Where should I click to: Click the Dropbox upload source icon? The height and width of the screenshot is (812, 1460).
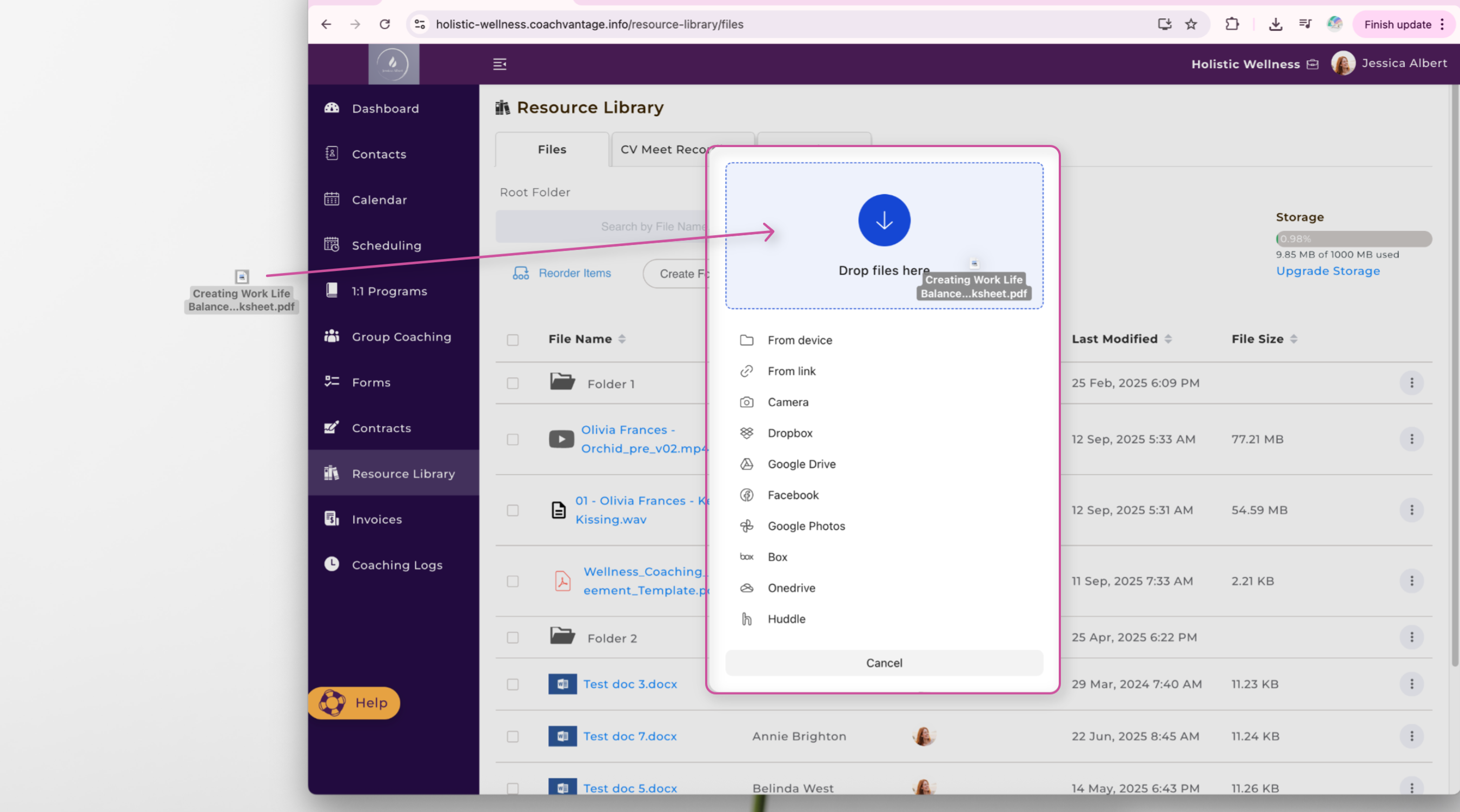(746, 433)
